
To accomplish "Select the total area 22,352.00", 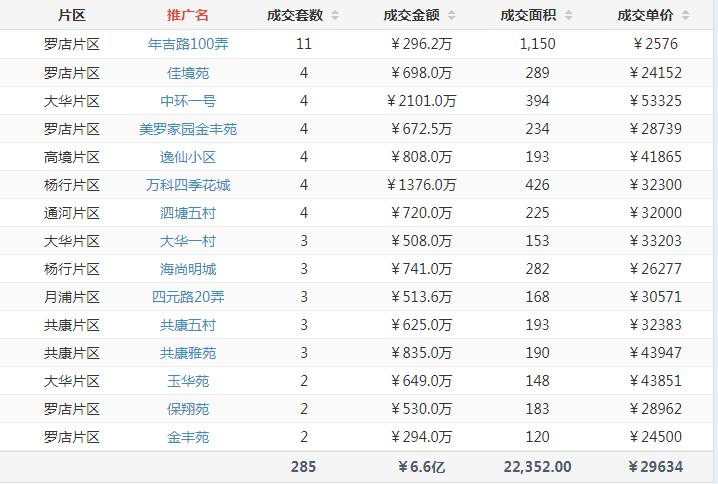I will [538, 467].
